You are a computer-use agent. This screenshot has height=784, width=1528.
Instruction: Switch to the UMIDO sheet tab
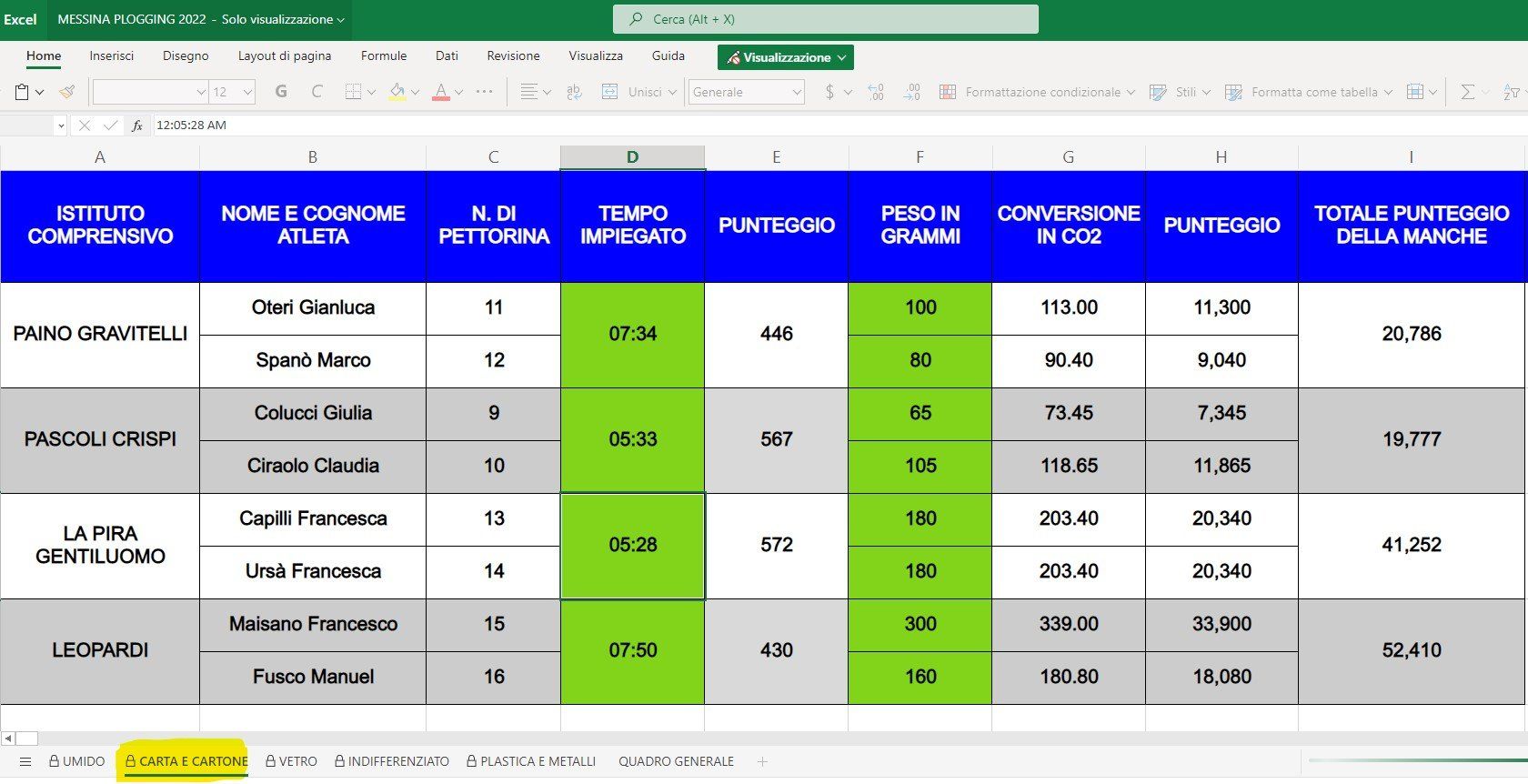click(77, 761)
